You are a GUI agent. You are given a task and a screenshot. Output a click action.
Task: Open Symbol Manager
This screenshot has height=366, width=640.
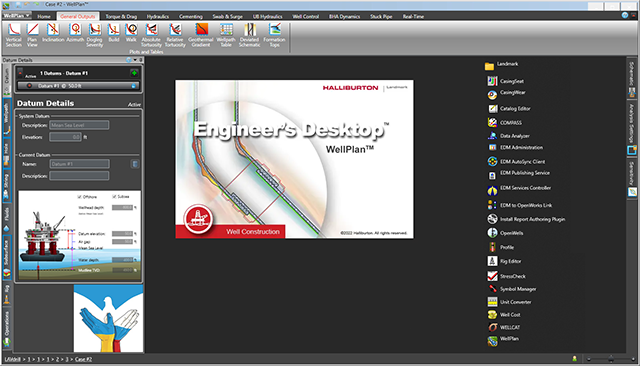512,289
